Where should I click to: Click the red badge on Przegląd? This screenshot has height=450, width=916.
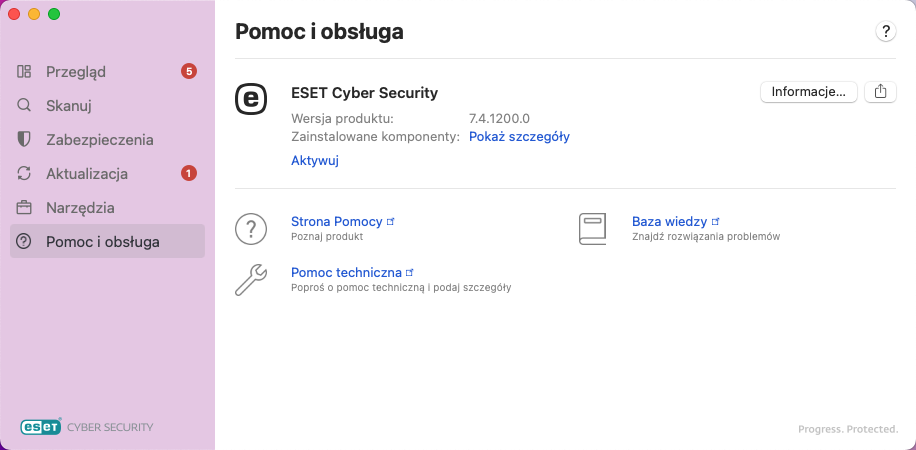pyautogui.click(x=189, y=71)
